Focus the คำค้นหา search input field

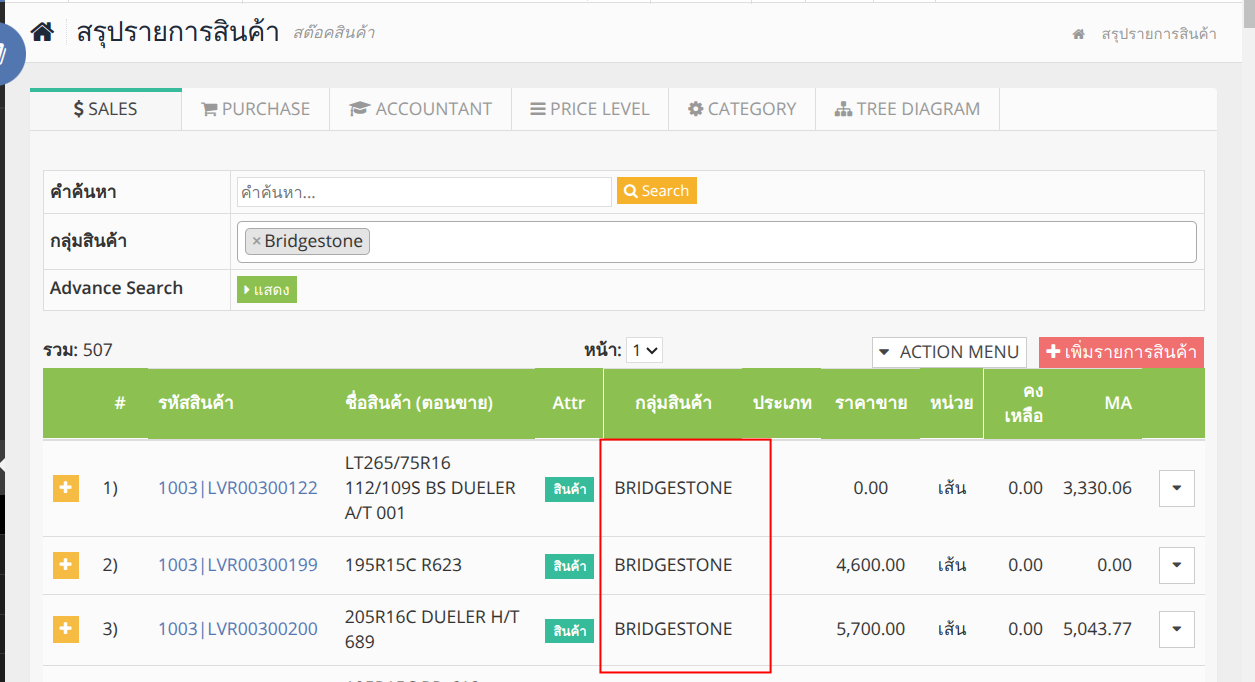[x=424, y=192]
